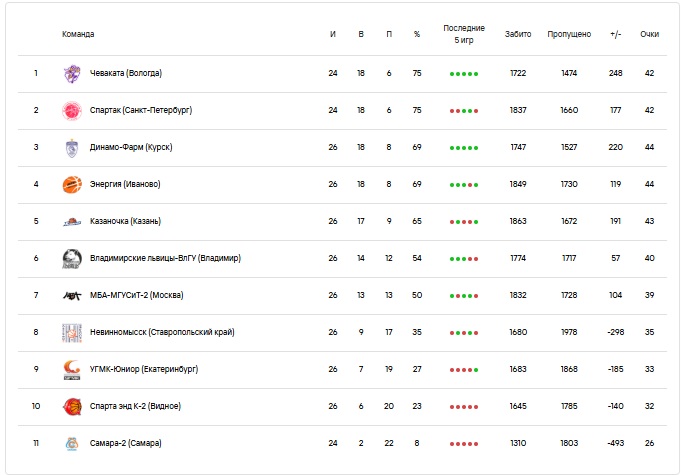Click the Пропущено column header
682x475 pixels.
click(569, 34)
